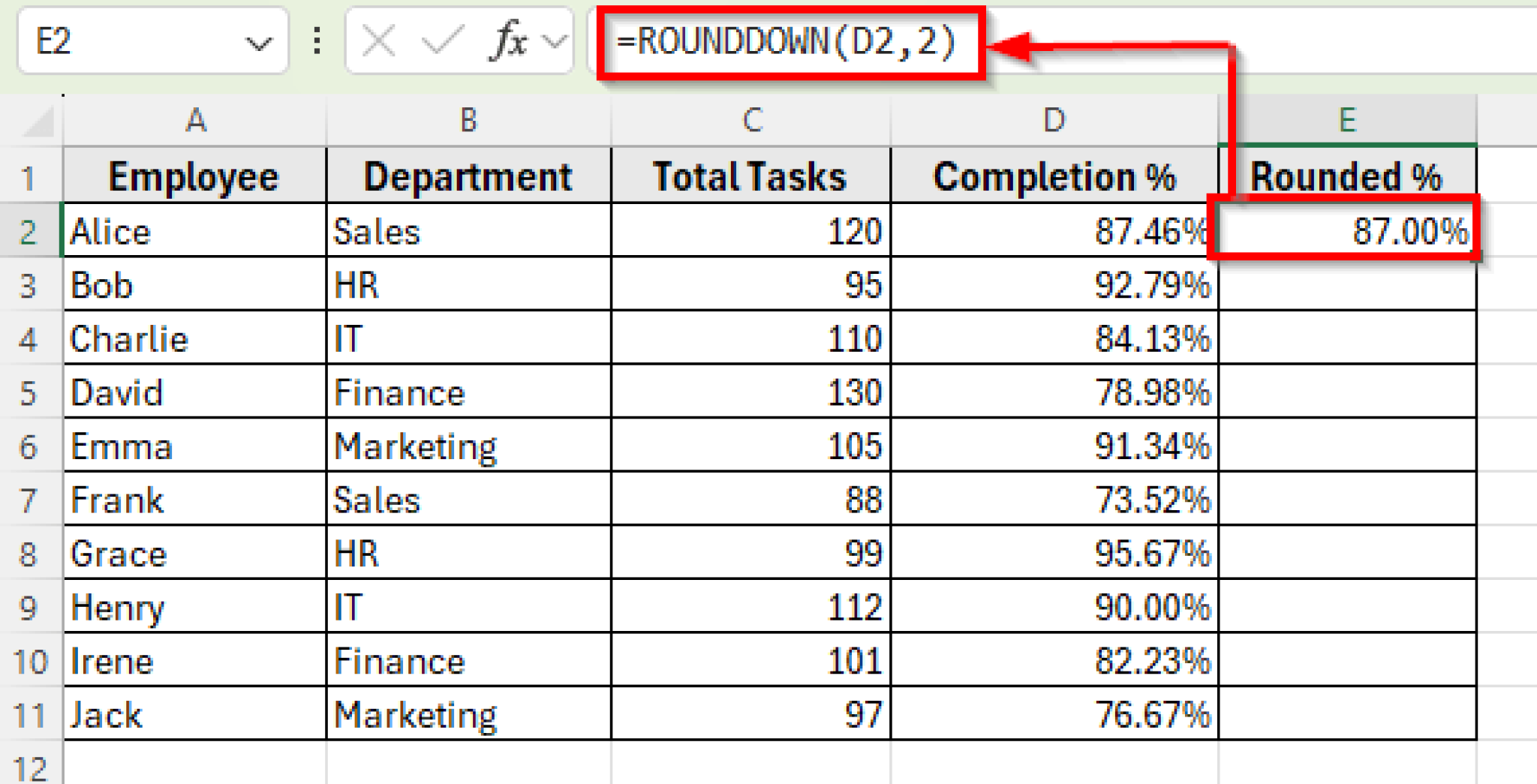Click the cell containing Alice

(x=195, y=232)
